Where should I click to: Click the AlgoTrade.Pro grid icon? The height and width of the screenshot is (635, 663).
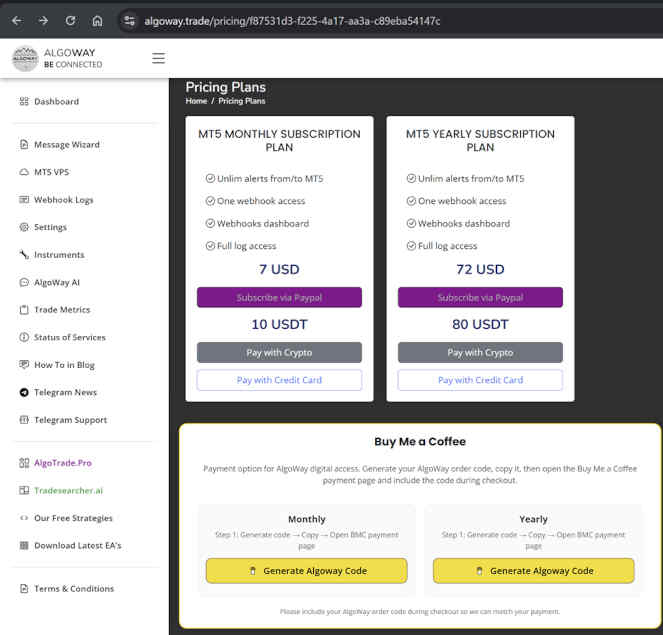24,463
